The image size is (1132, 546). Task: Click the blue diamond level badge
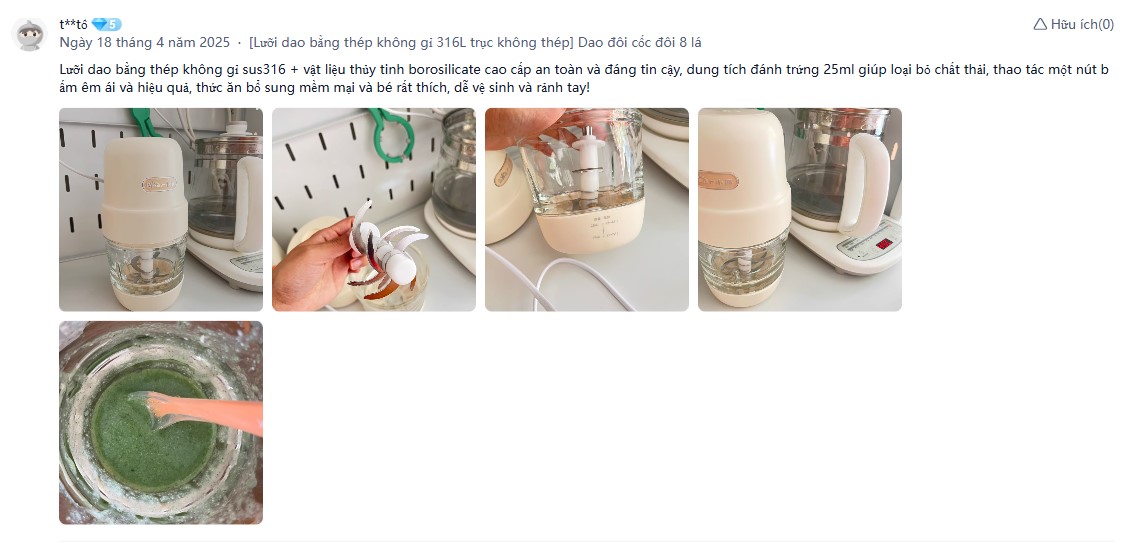[x=107, y=25]
